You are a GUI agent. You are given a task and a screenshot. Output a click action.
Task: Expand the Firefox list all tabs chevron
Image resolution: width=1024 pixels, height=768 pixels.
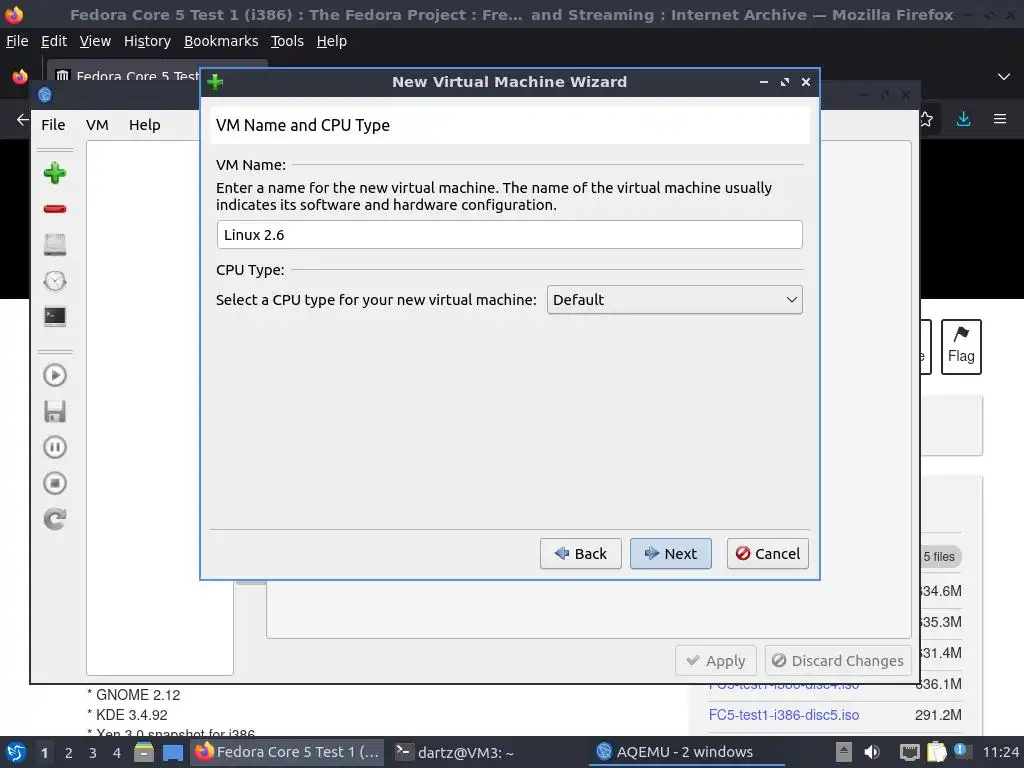tap(1004, 77)
